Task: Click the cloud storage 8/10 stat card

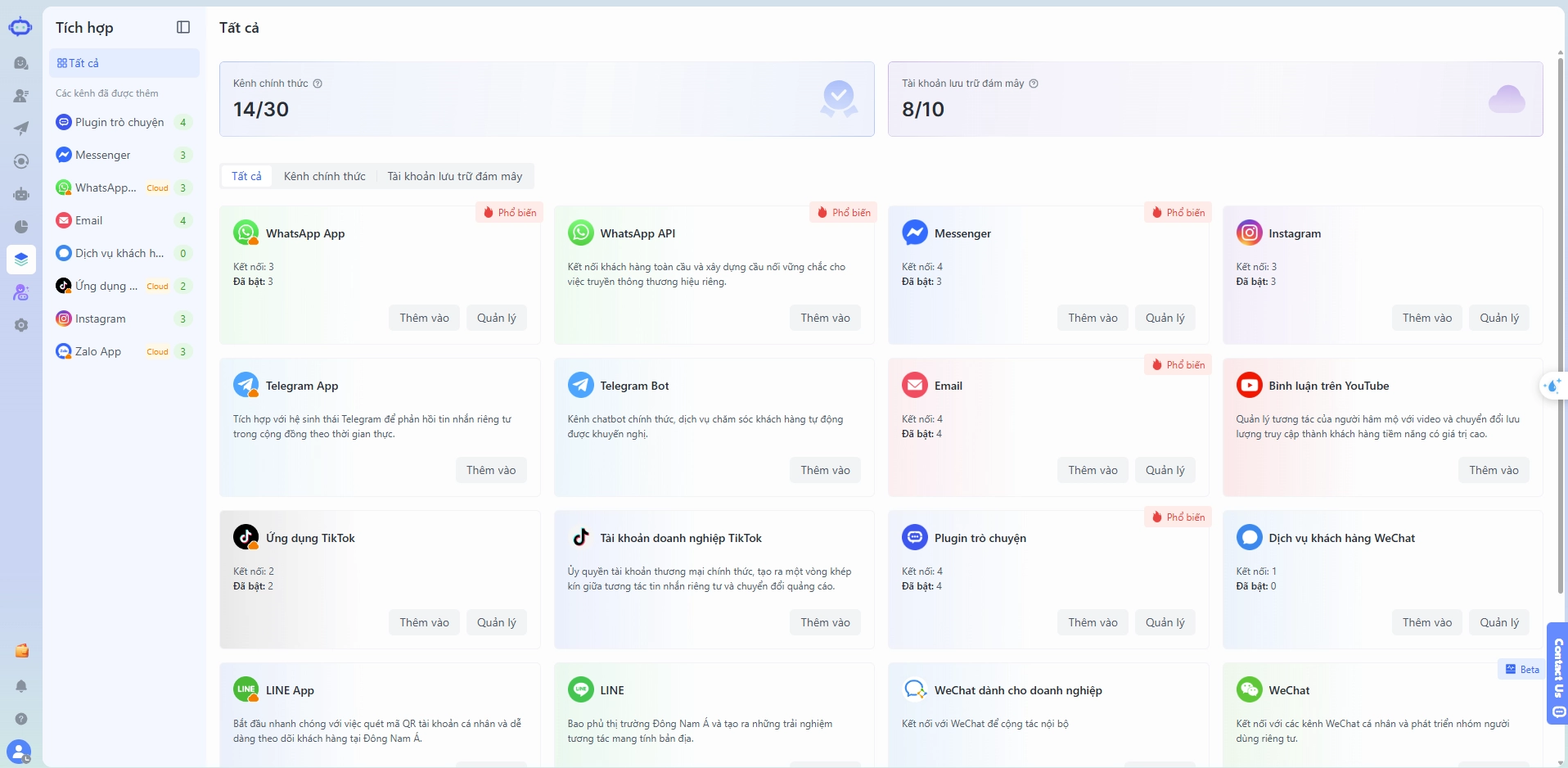Action: pyautogui.click(x=1215, y=99)
